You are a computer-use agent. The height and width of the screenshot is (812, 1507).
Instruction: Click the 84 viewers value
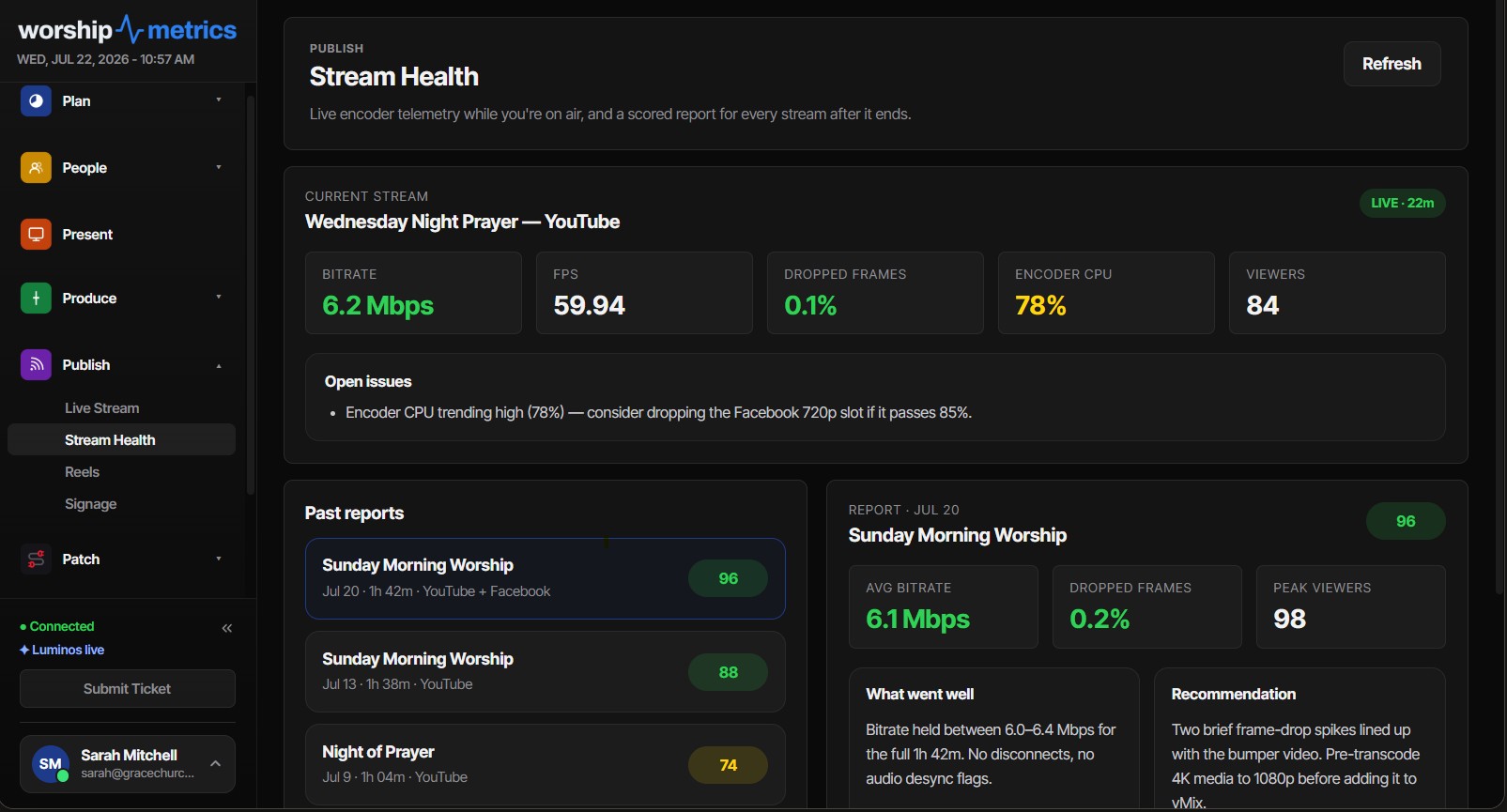(1262, 306)
